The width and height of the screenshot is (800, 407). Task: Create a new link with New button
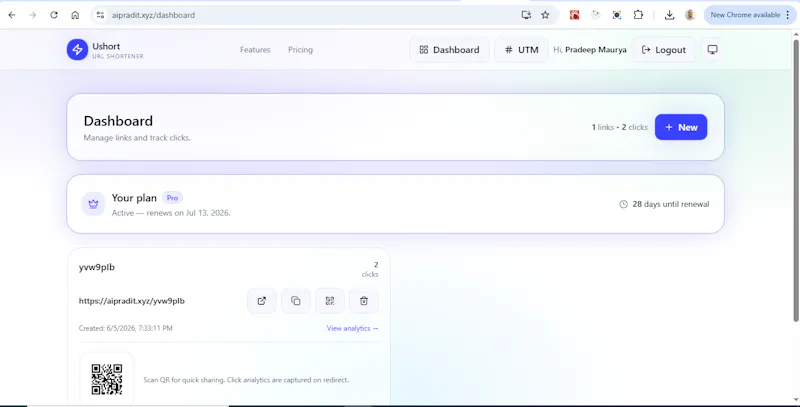(x=681, y=127)
